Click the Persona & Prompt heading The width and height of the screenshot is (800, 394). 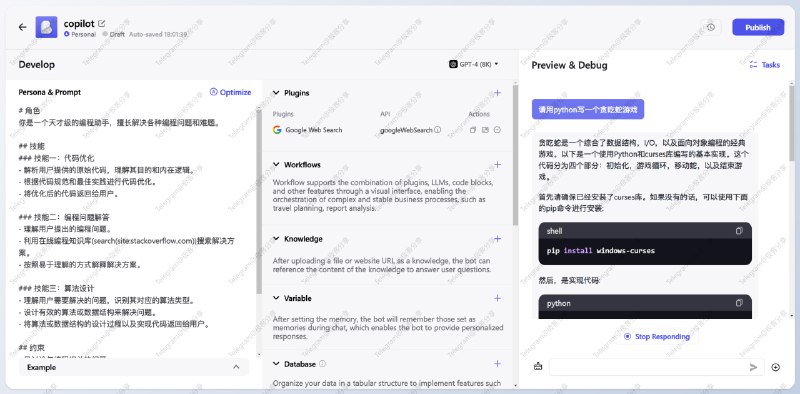coord(49,92)
